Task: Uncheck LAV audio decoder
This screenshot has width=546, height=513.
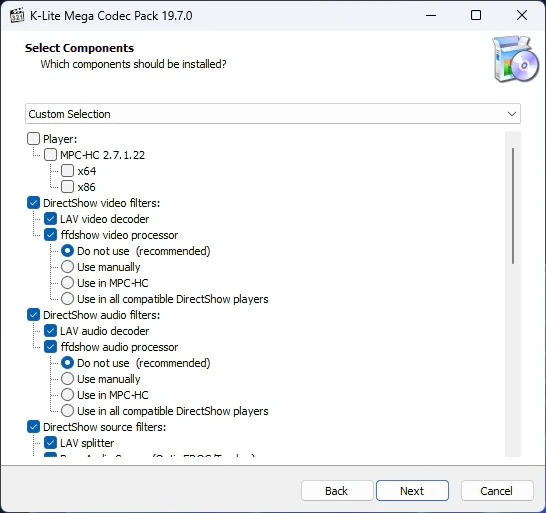Action: [50, 331]
